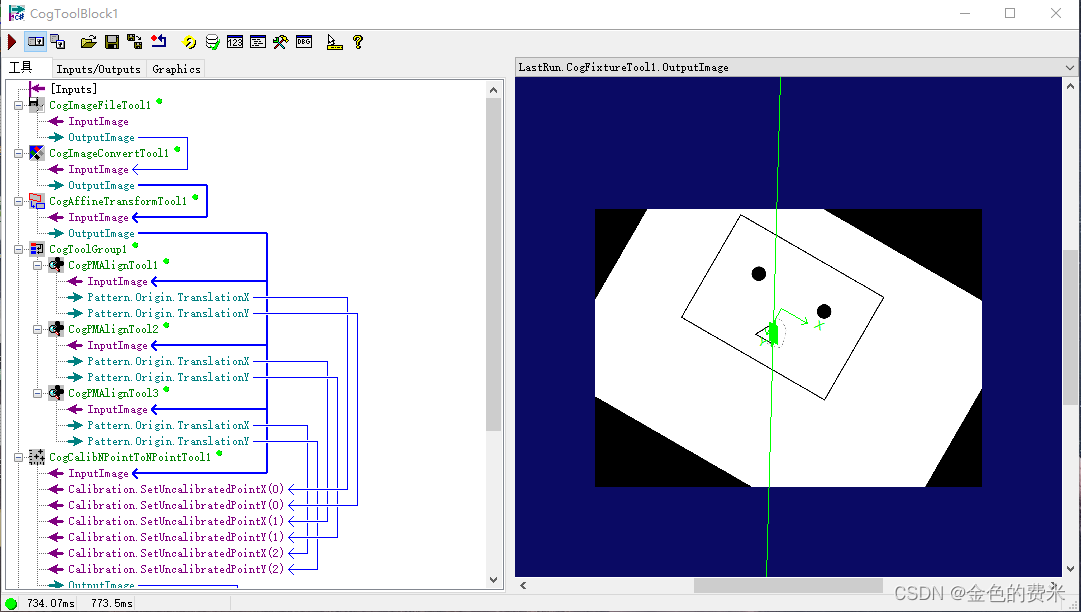
Task: Collapse the CogCalibNPointToNPointTool1 tree node
Action: coord(19,458)
